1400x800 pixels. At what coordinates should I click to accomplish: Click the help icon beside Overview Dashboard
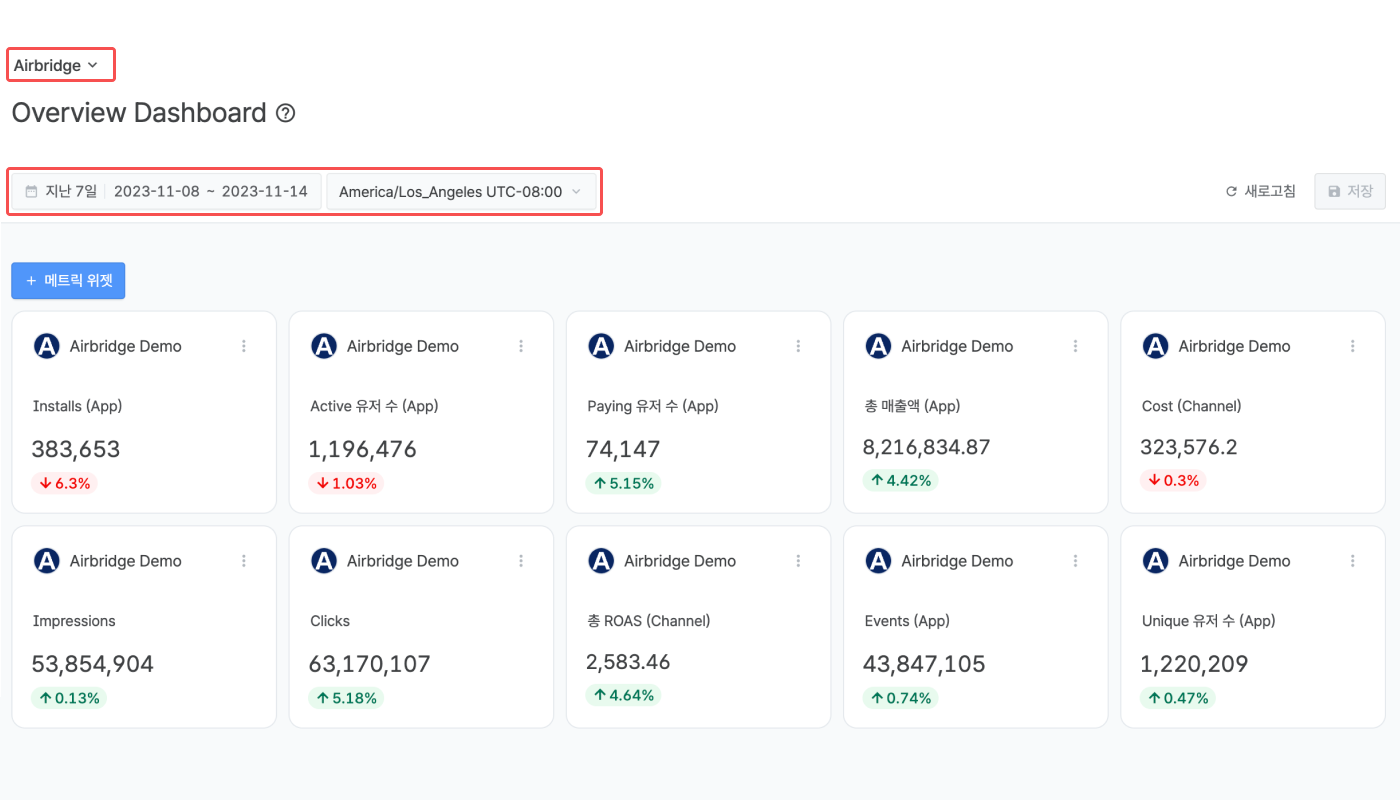pyautogui.click(x=285, y=113)
